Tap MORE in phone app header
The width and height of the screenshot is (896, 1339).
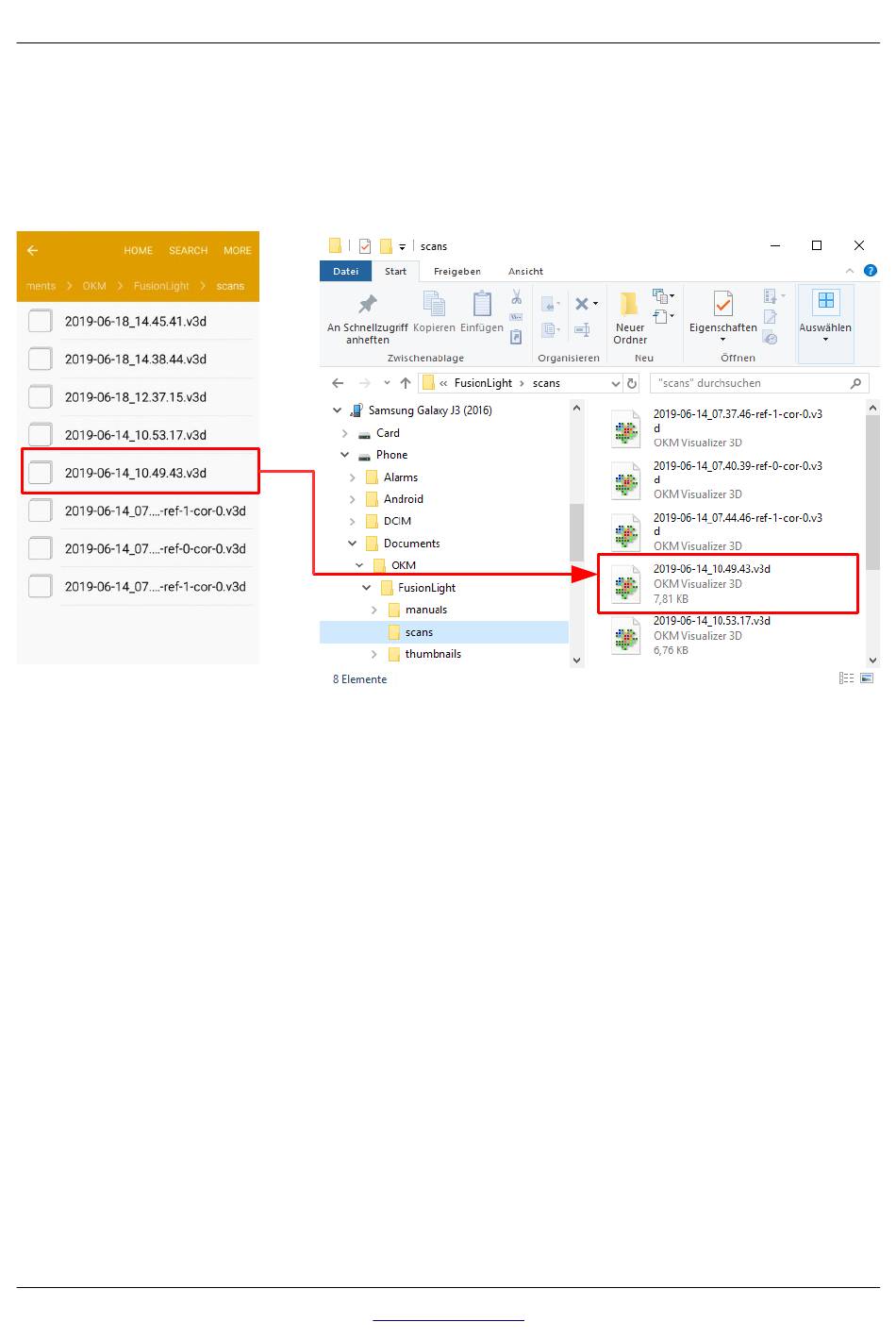[237, 250]
